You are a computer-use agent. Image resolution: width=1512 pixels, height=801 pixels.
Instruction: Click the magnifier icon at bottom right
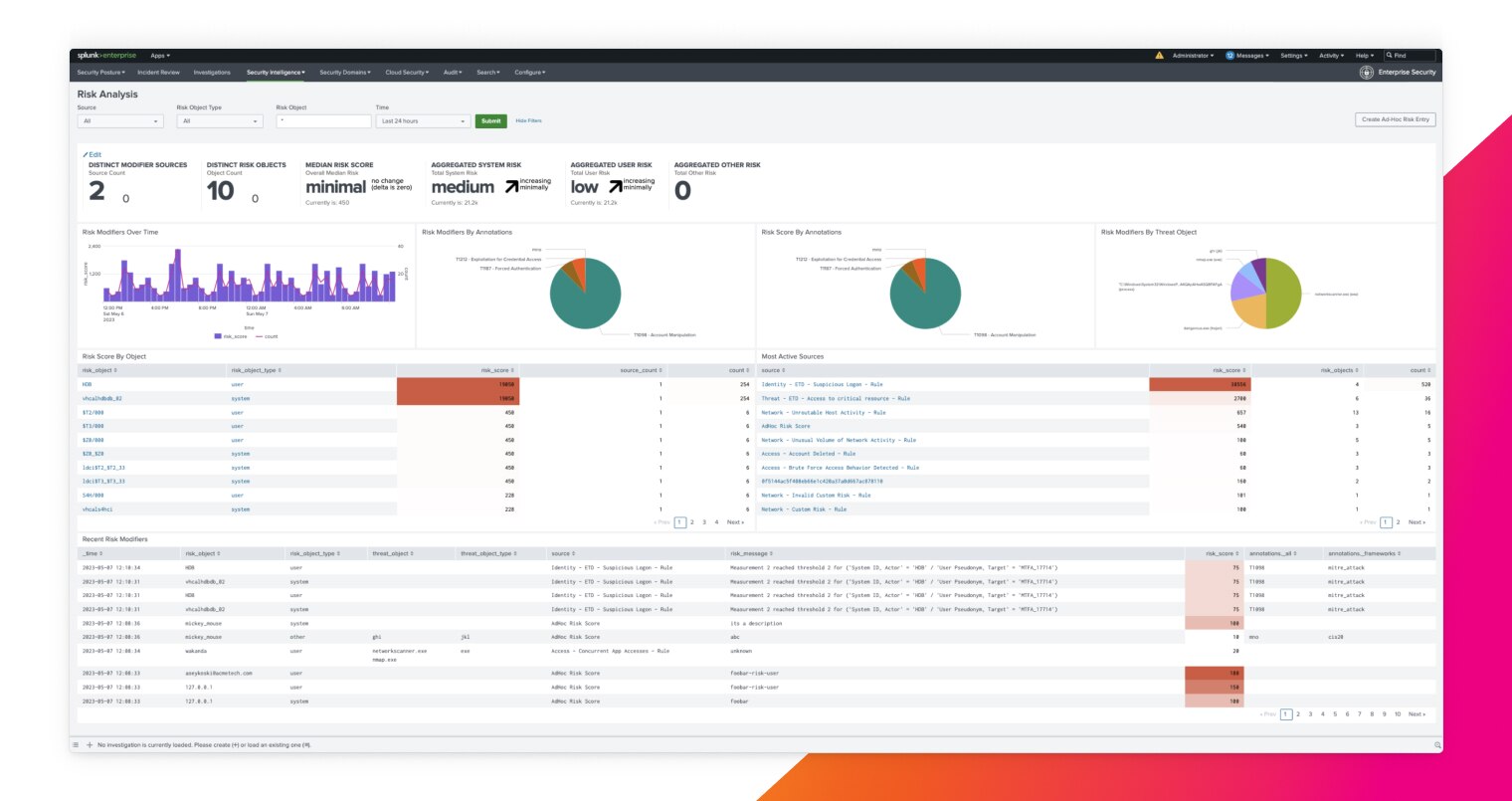(x=1436, y=743)
